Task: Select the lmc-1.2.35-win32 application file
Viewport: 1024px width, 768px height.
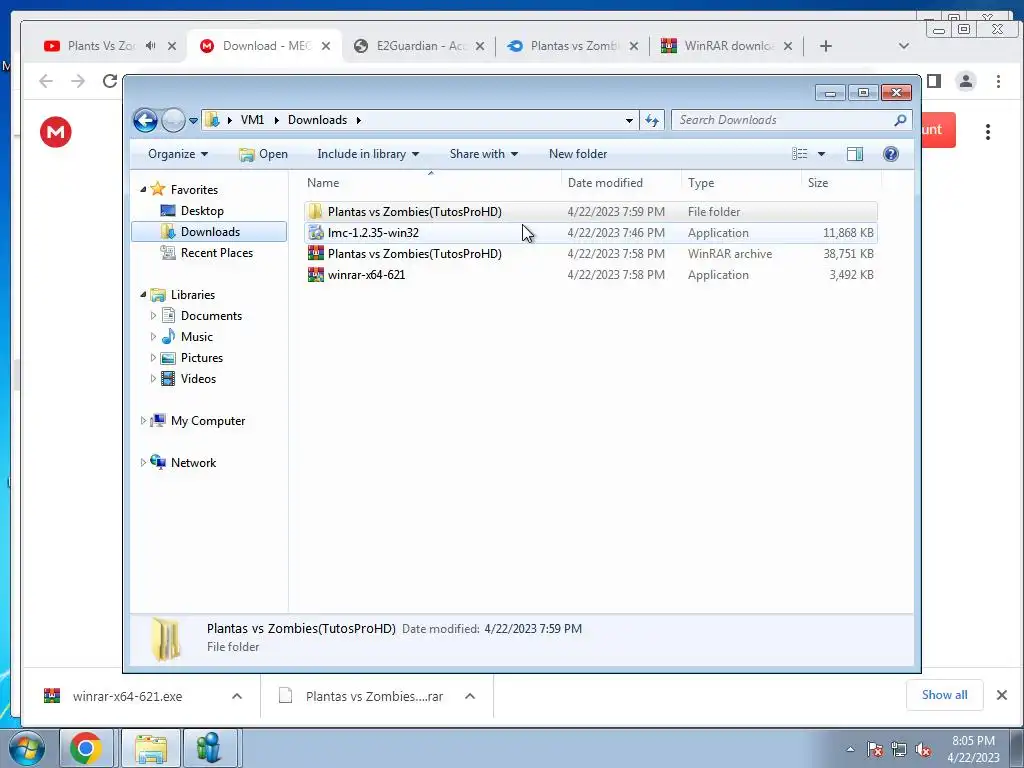Action: 590,233
